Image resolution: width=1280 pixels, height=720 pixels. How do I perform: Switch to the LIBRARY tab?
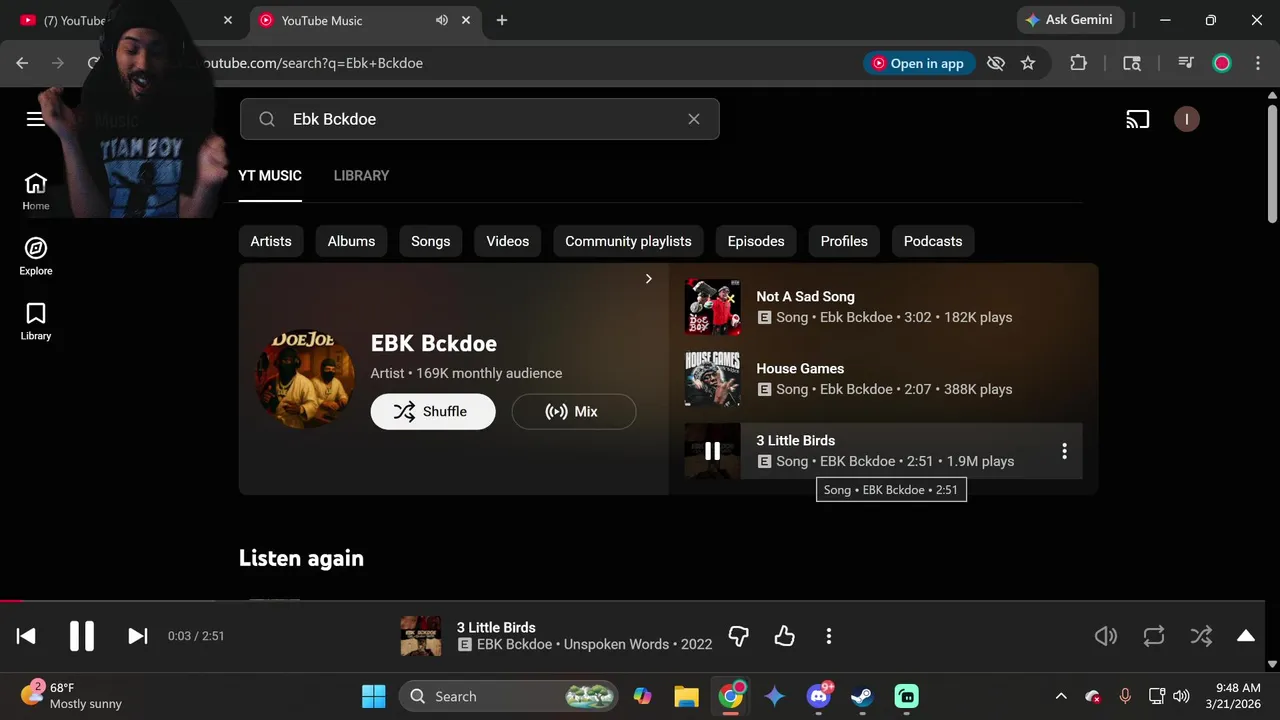point(361,175)
